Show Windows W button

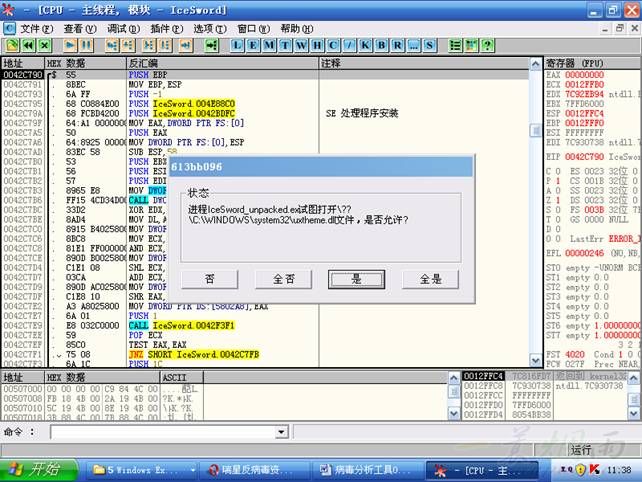(301, 45)
